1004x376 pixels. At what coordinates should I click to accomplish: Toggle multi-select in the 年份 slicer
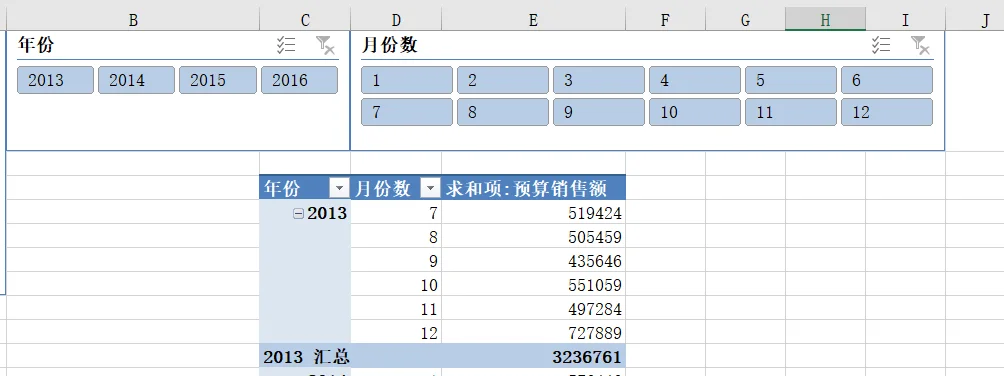click(x=286, y=45)
